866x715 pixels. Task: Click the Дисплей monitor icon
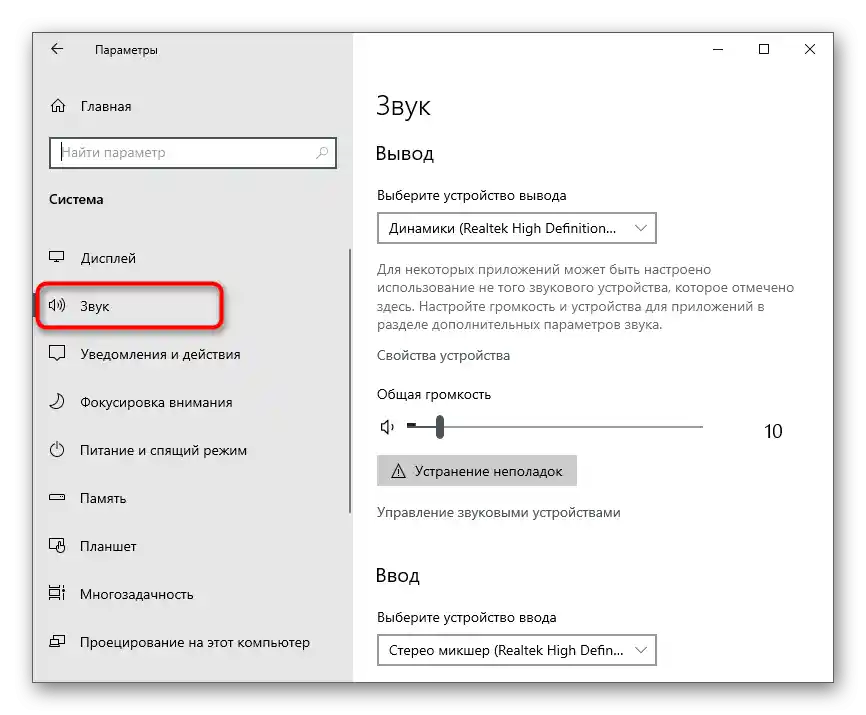pos(57,257)
